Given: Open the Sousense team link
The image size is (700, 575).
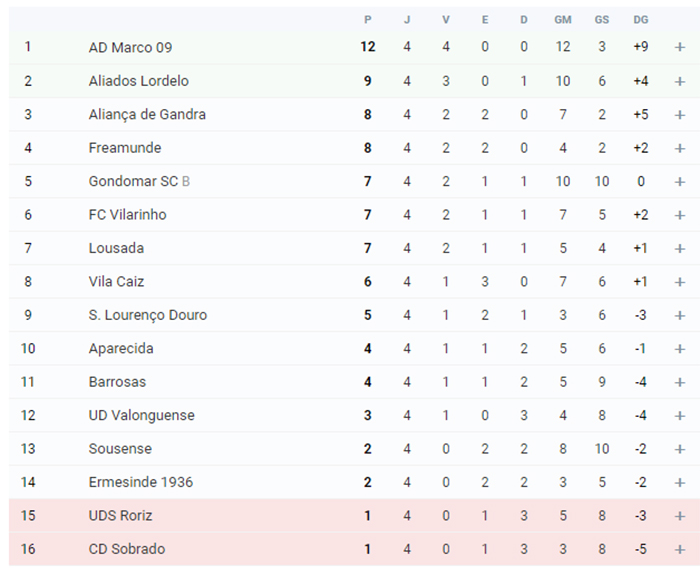Looking at the screenshot, I should (120, 449).
